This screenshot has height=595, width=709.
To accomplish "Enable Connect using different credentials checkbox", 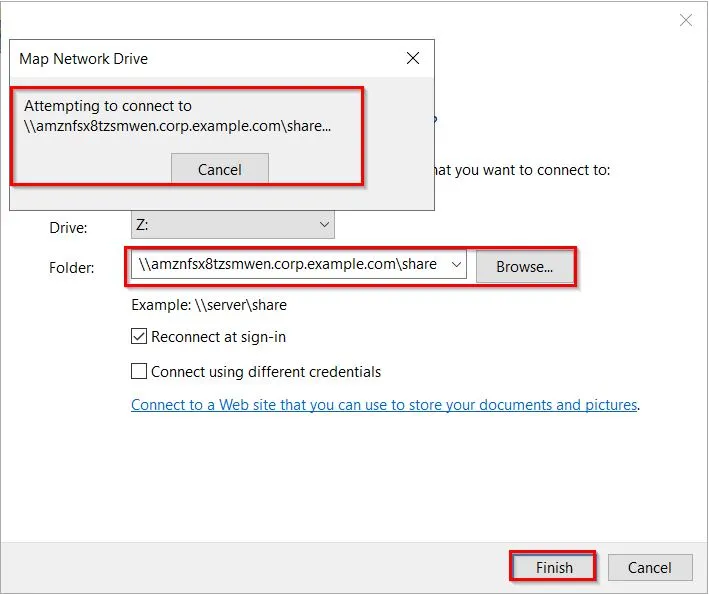I will (x=140, y=372).
